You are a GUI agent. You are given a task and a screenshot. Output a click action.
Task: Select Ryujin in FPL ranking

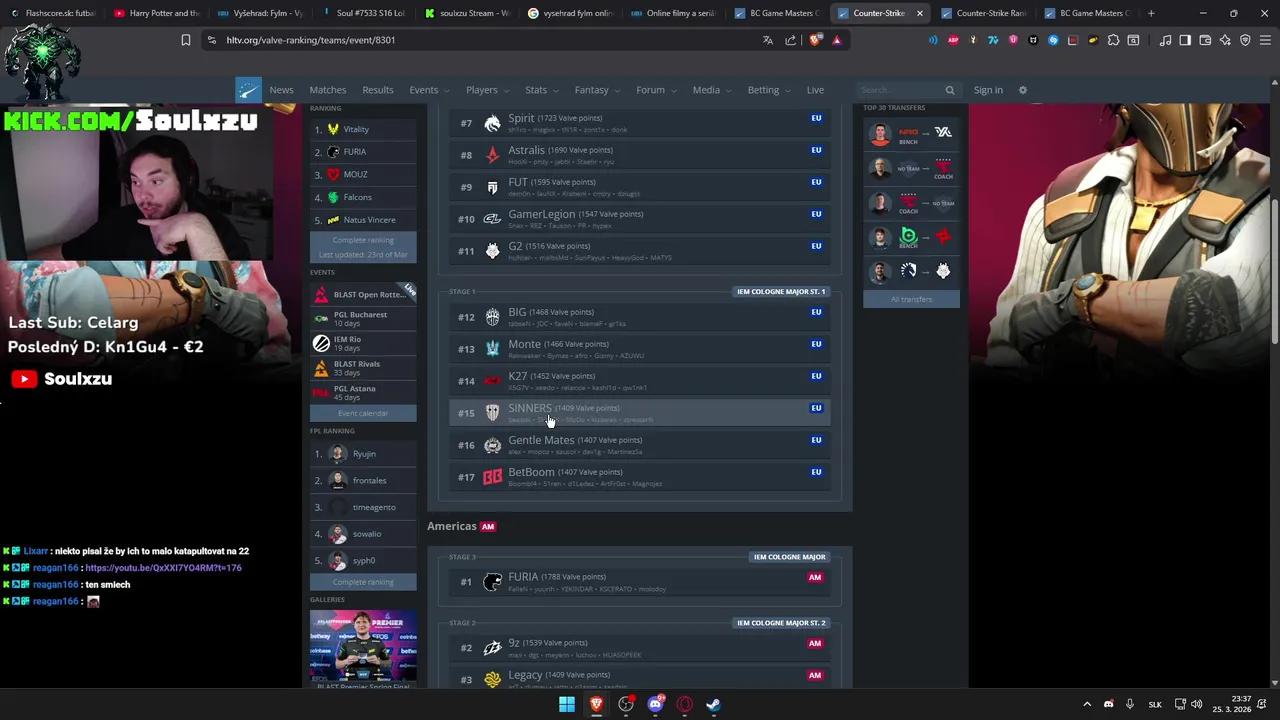click(363, 454)
